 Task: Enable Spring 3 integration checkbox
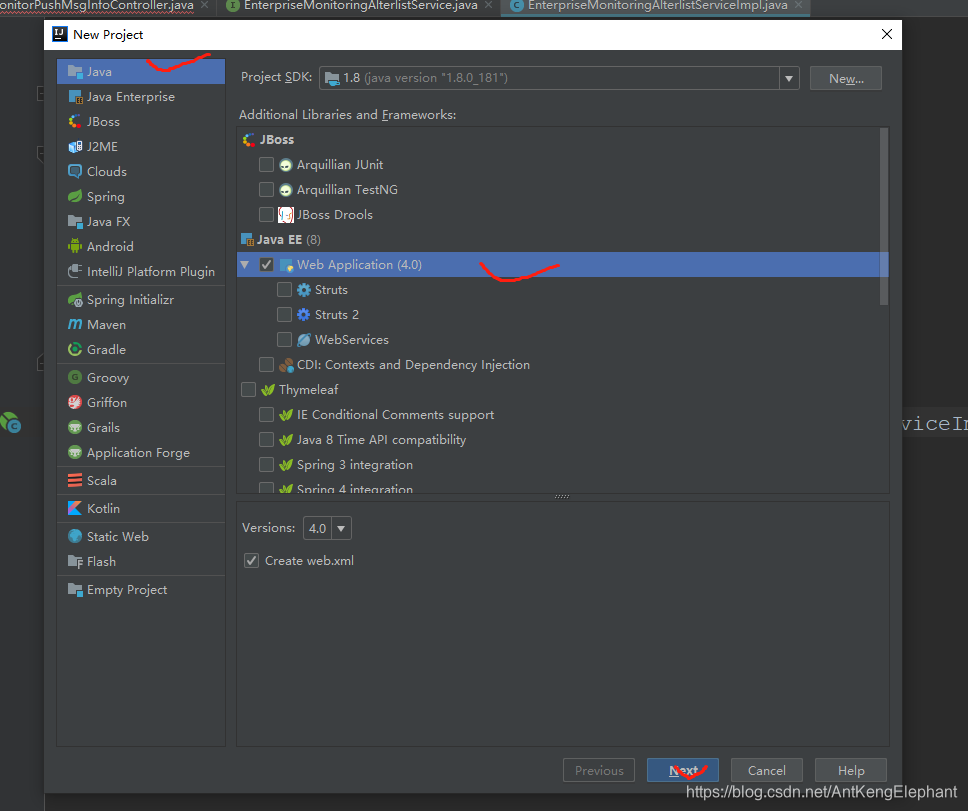click(266, 465)
